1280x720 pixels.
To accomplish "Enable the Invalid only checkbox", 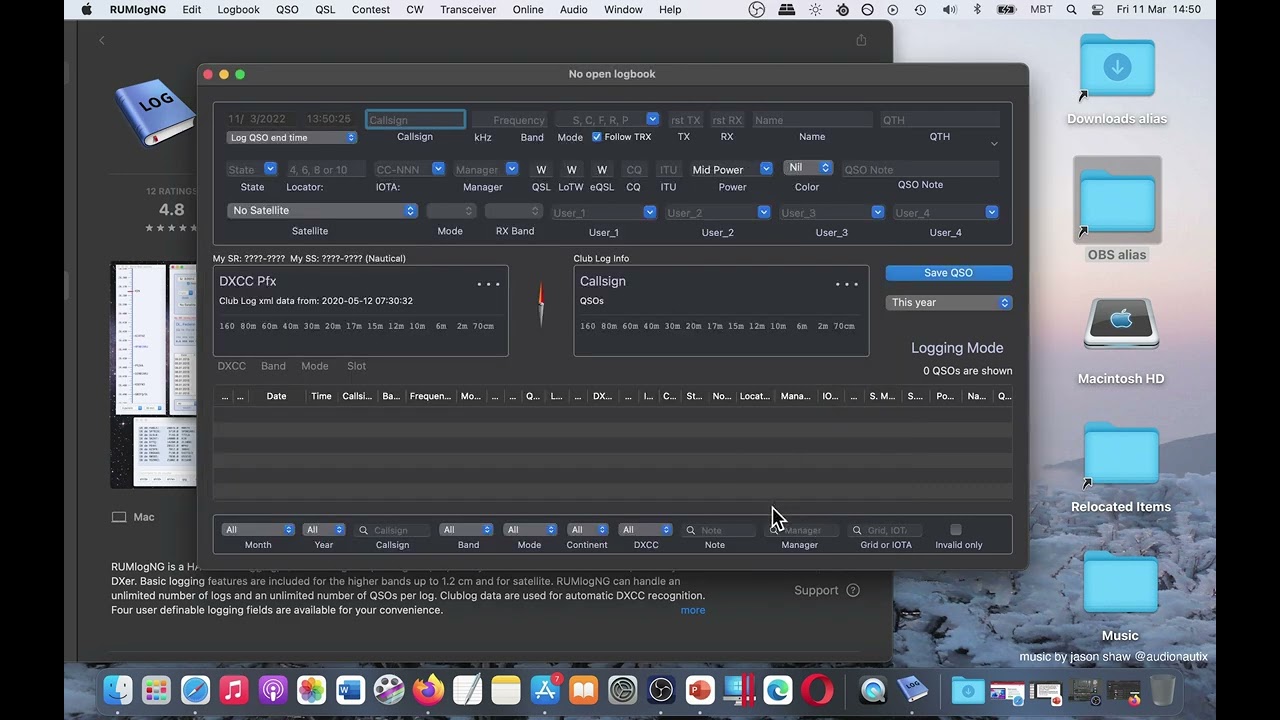I will coord(956,530).
